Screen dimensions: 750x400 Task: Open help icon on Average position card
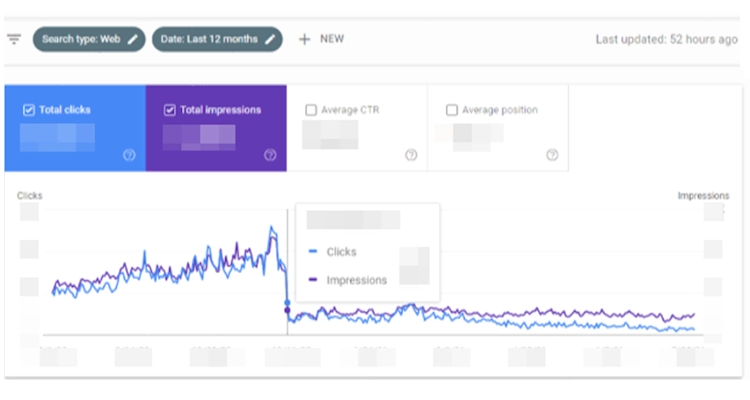click(x=552, y=155)
